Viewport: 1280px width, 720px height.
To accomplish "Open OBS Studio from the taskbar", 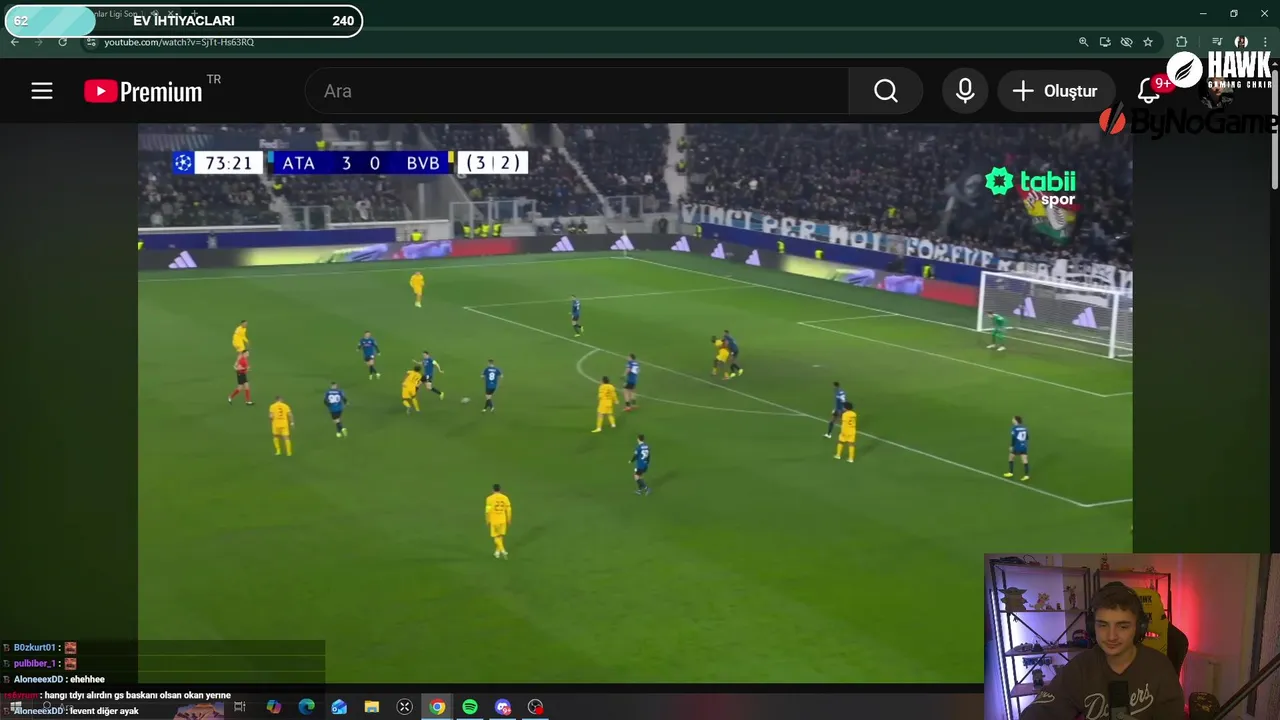I will (x=536, y=707).
